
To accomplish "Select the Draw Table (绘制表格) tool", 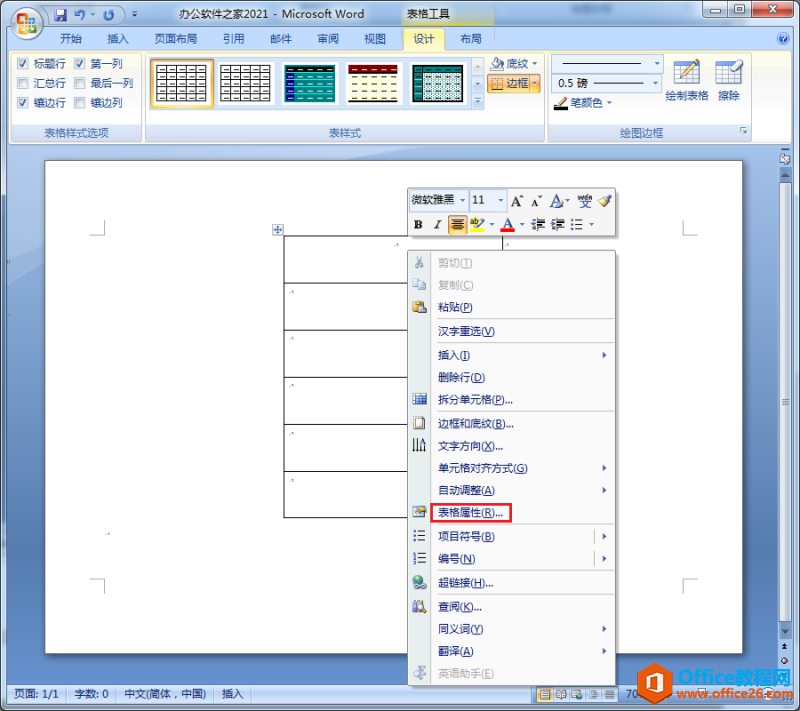I will (687, 80).
